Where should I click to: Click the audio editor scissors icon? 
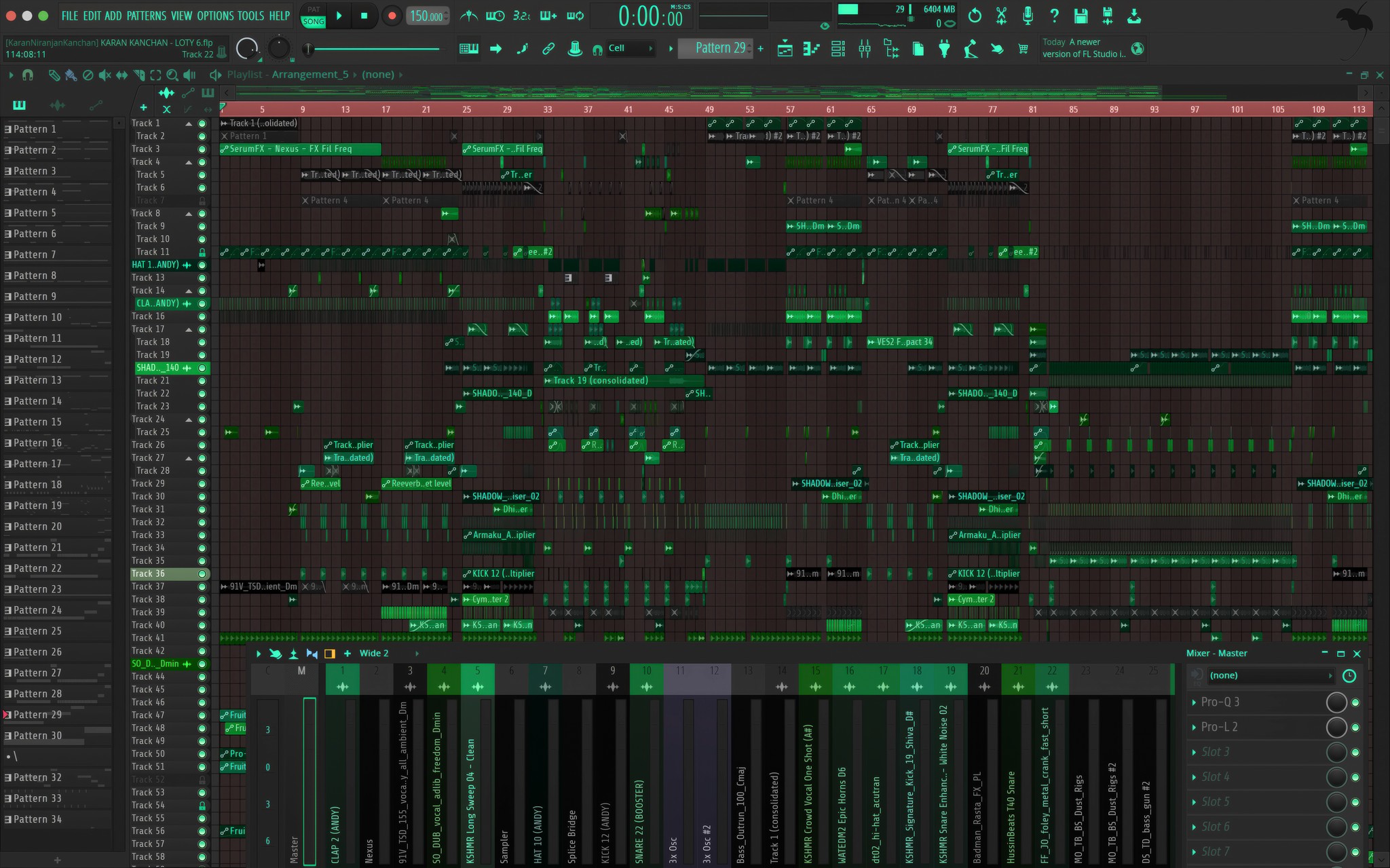(1001, 16)
